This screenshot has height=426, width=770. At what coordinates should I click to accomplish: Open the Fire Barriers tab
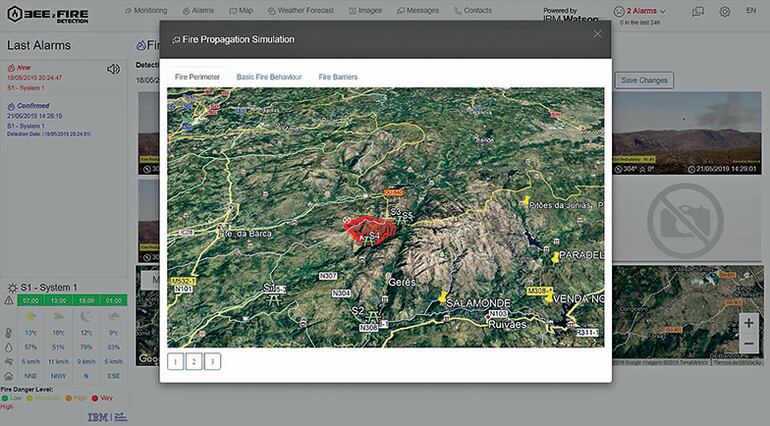click(338, 77)
